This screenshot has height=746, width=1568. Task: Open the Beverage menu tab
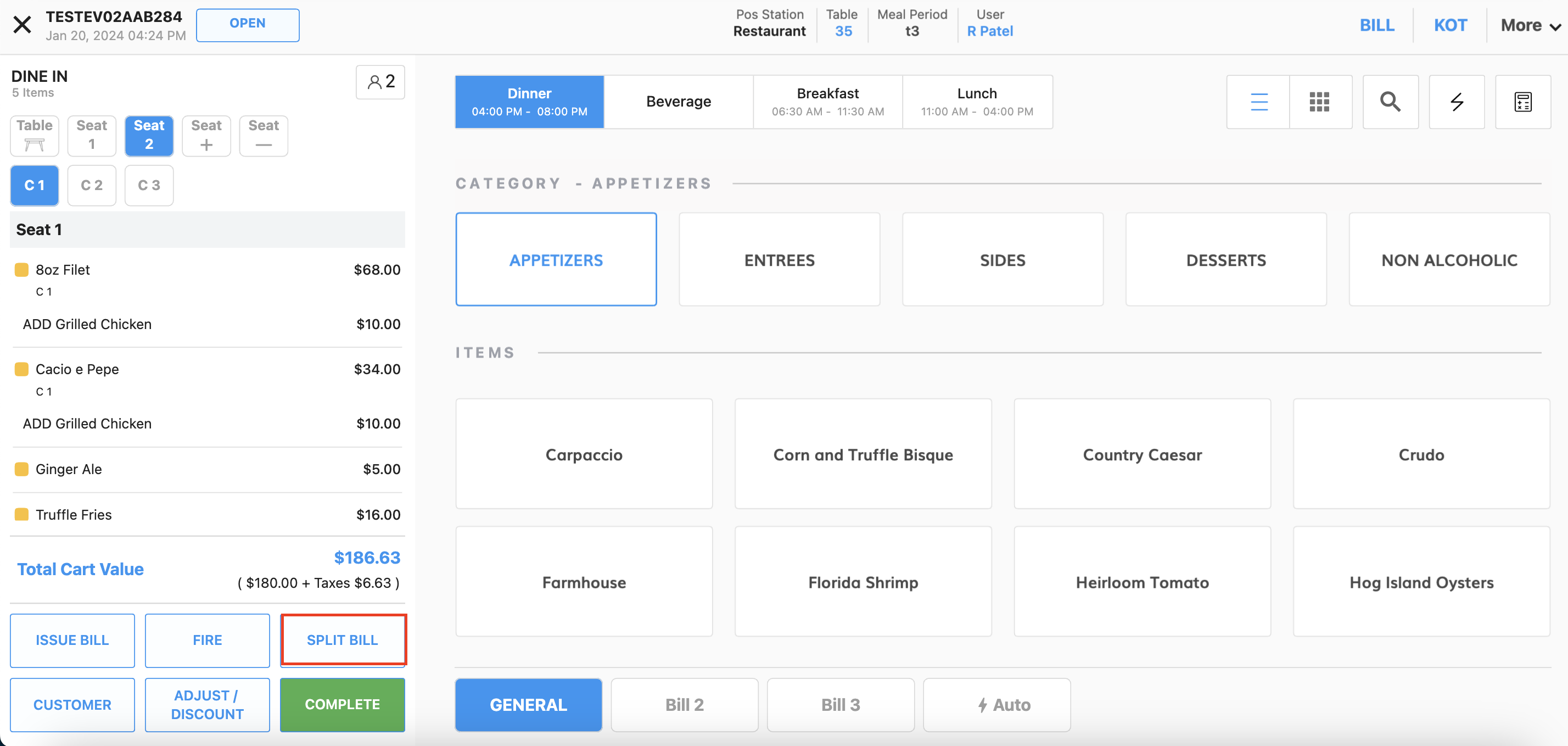coord(678,102)
